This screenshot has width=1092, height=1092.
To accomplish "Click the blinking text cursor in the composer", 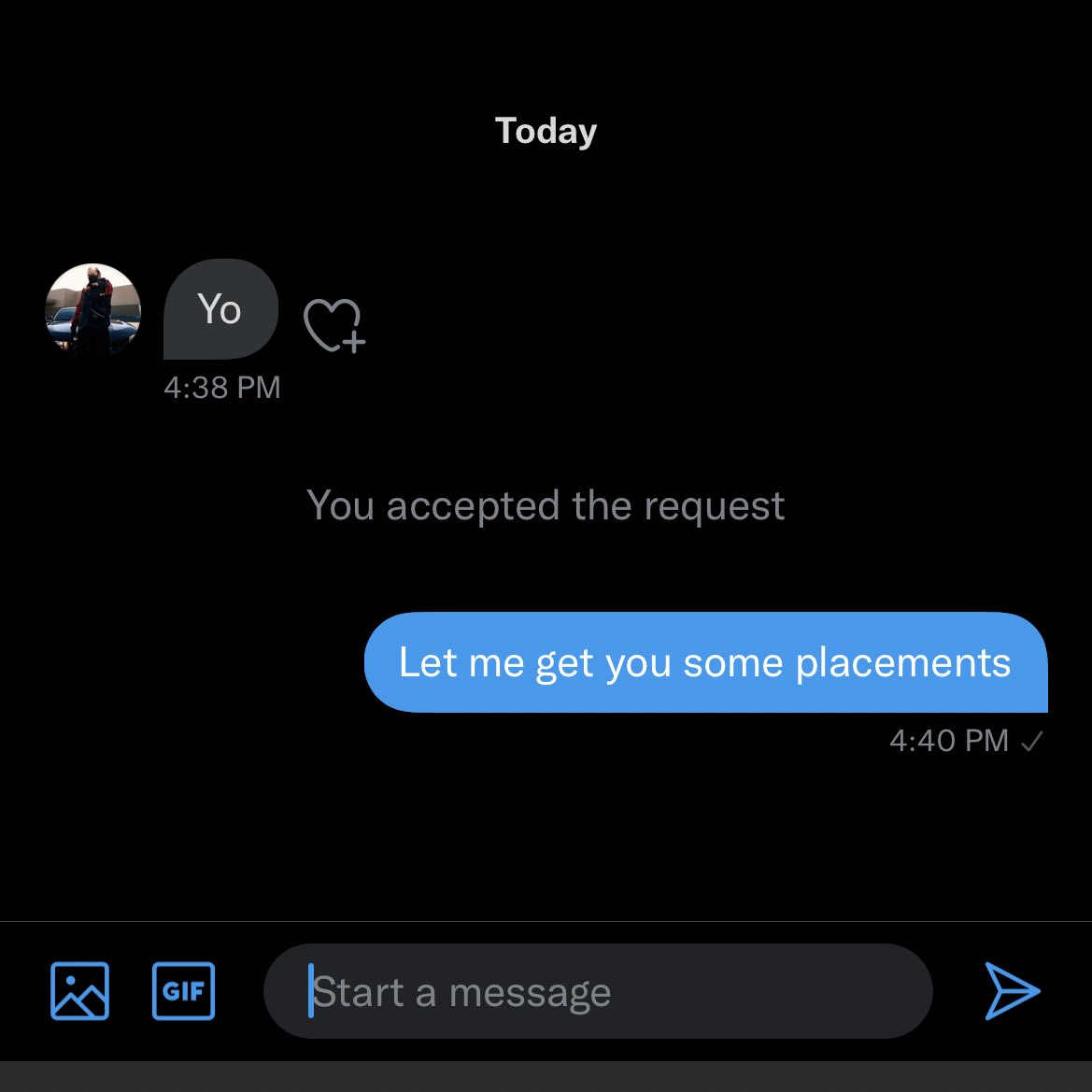I will 311,991.
